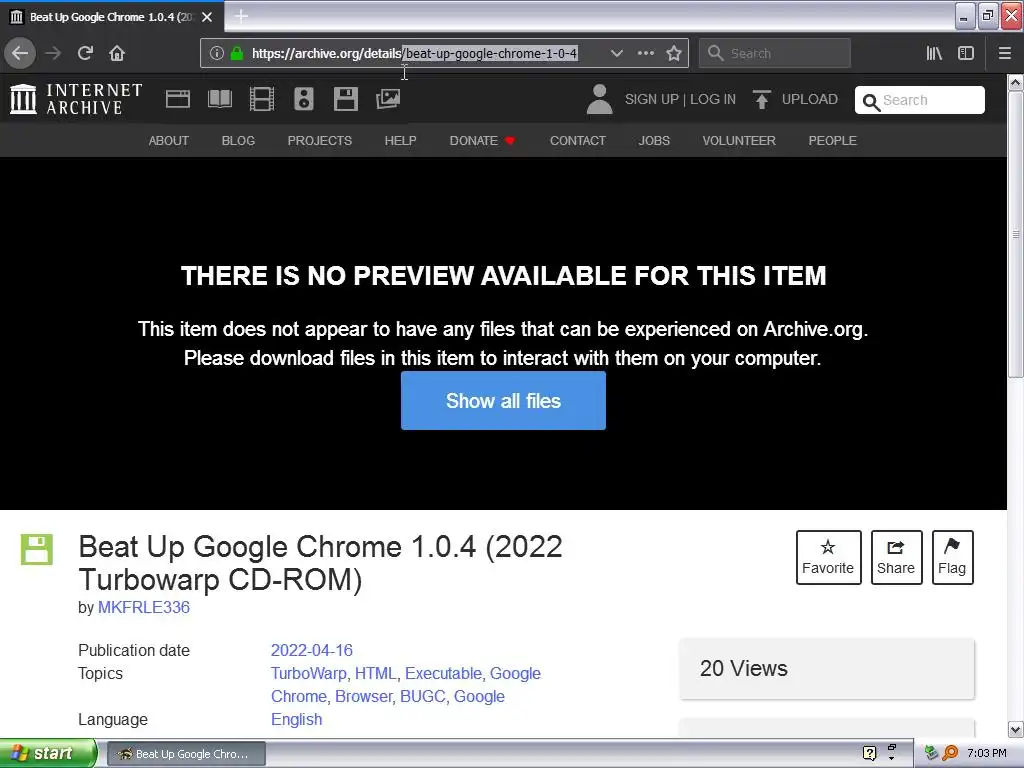Open the Texts book icon
The image size is (1024, 768).
(x=219, y=99)
